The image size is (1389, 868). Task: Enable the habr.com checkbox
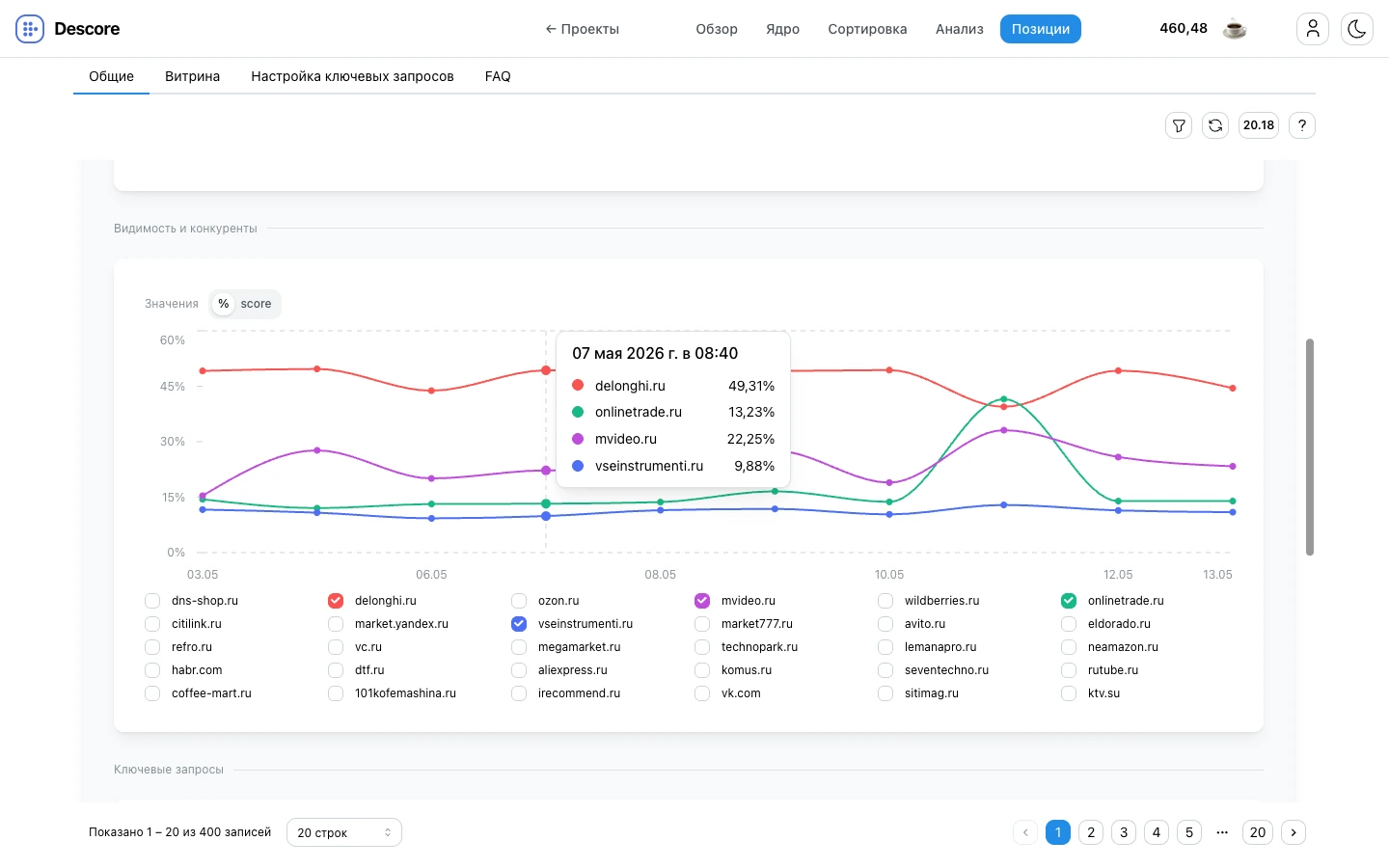152,670
